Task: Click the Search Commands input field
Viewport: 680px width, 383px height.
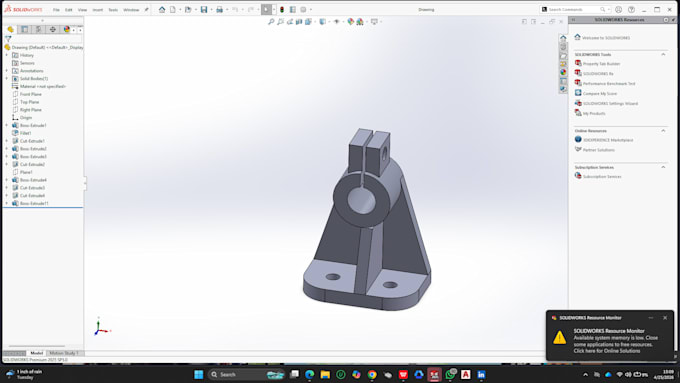Action: (x=574, y=10)
